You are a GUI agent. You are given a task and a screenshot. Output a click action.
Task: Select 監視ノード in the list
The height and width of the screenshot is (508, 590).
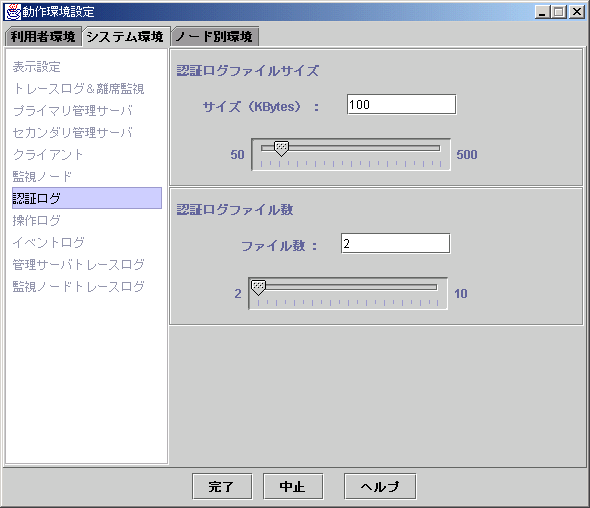tap(42, 176)
